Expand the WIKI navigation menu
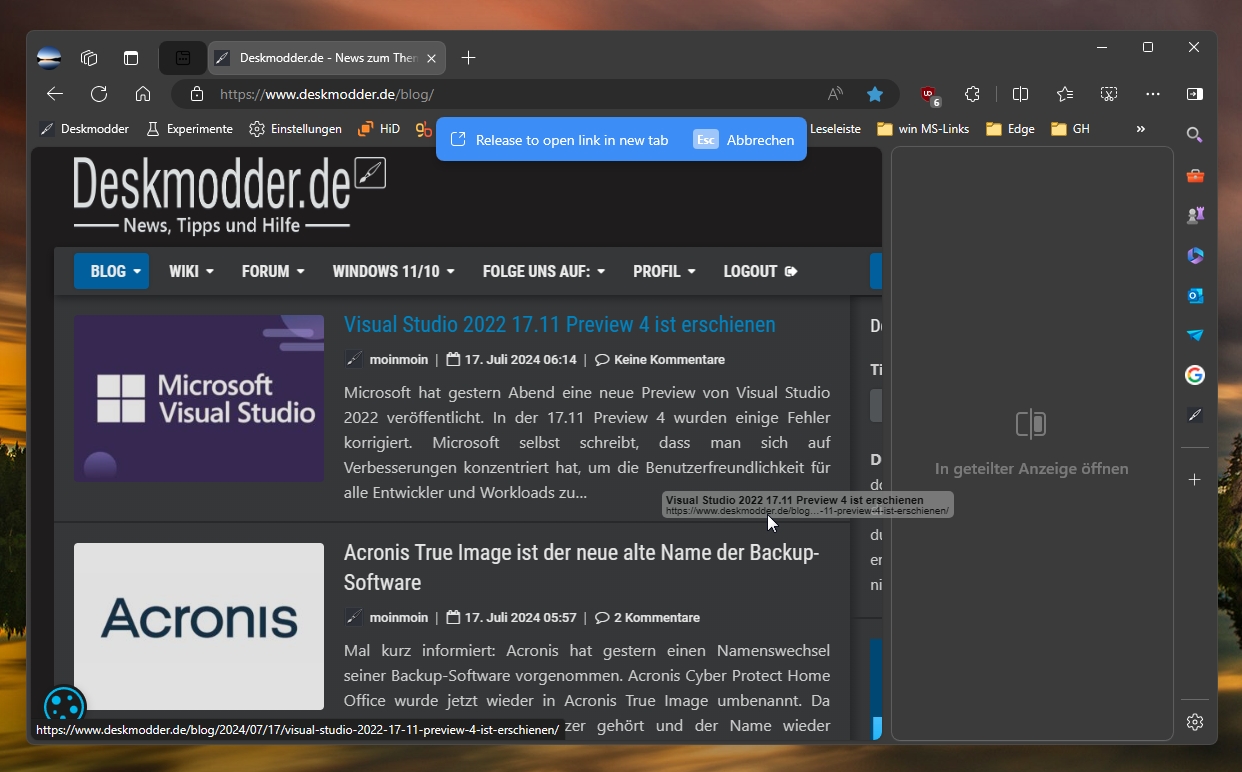The width and height of the screenshot is (1242, 772). (191, 271)
